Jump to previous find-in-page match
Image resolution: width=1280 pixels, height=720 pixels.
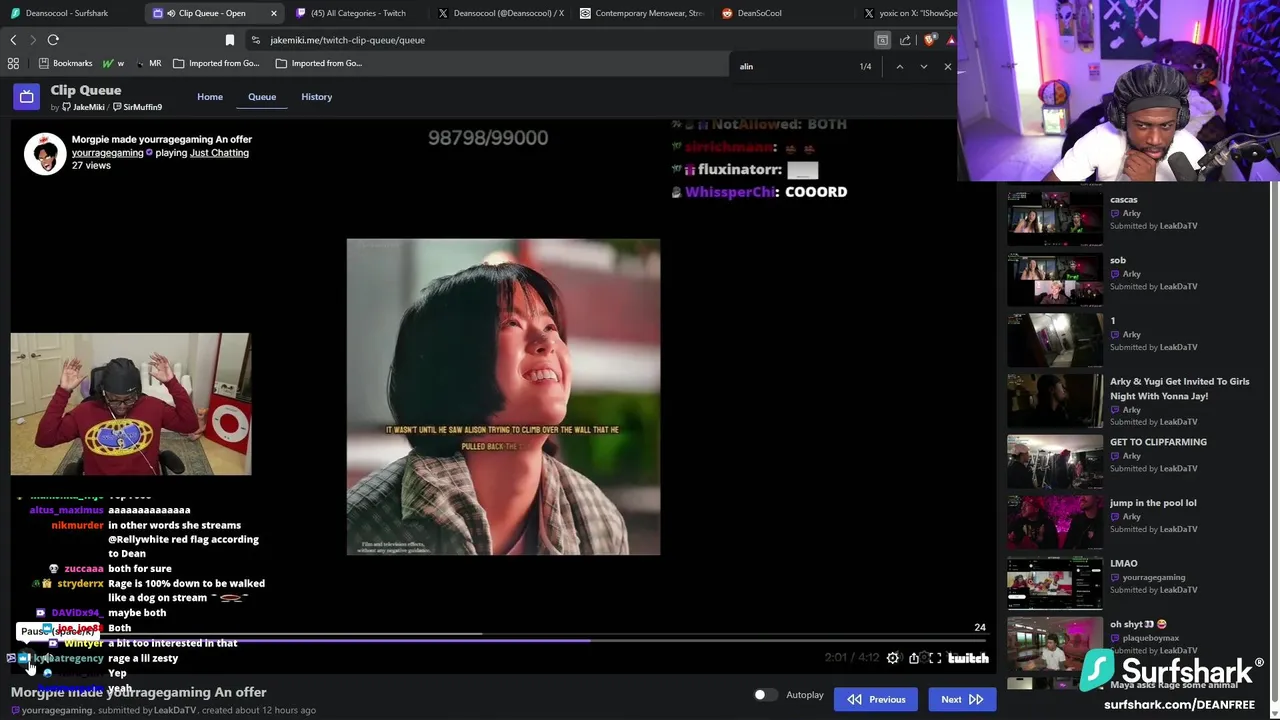click(899, 66)
